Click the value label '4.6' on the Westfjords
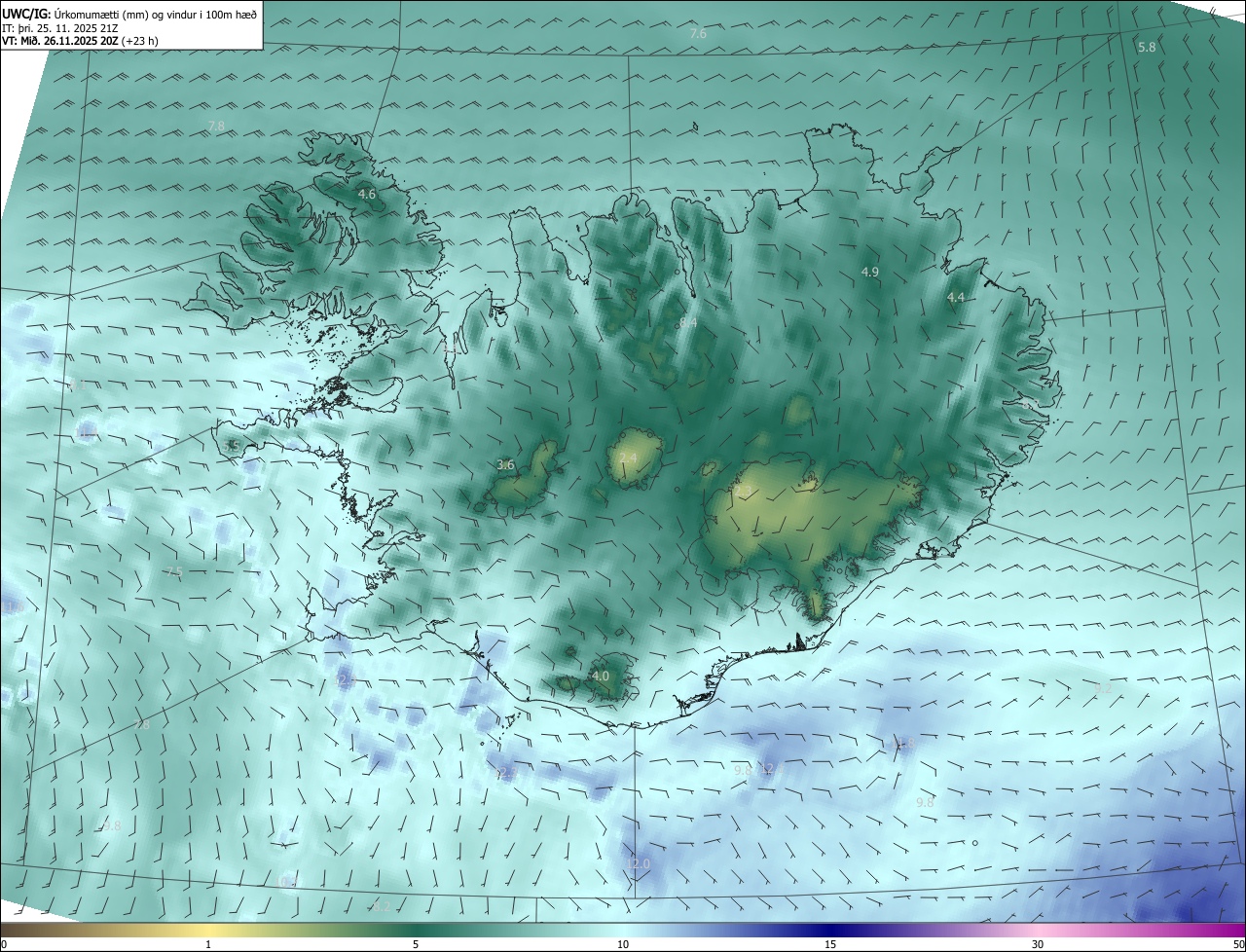Viewport: 1246px width, 952px height. 367,195
